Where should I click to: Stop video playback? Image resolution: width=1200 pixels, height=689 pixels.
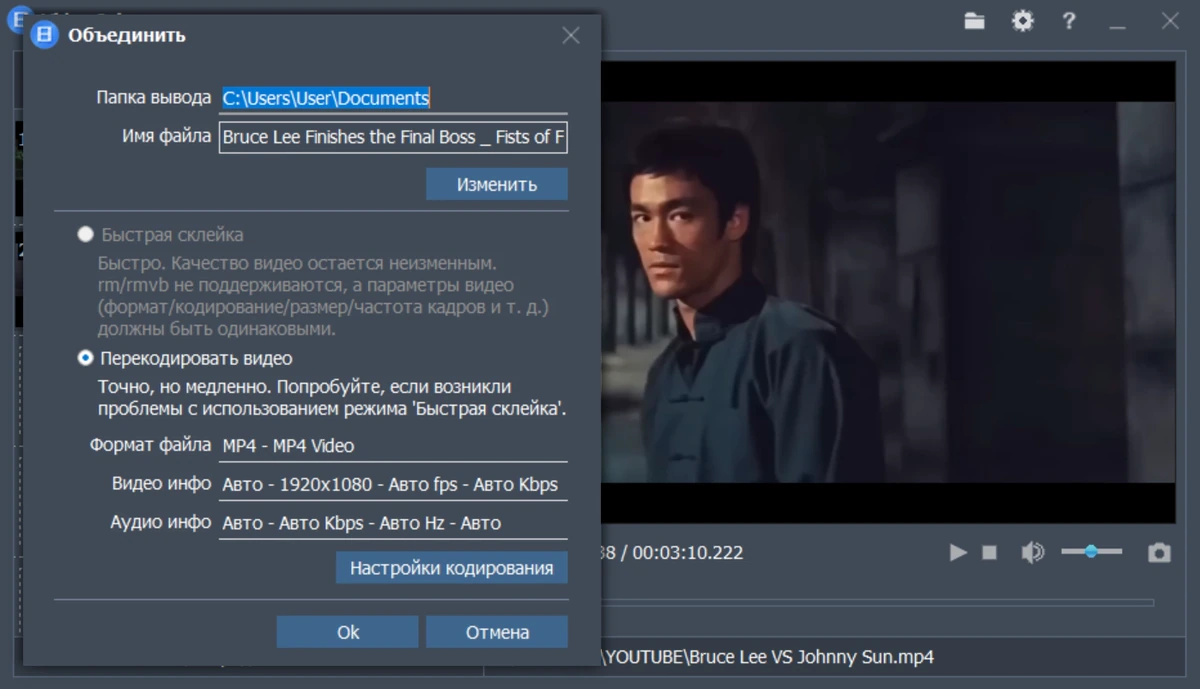pos(989,552)
